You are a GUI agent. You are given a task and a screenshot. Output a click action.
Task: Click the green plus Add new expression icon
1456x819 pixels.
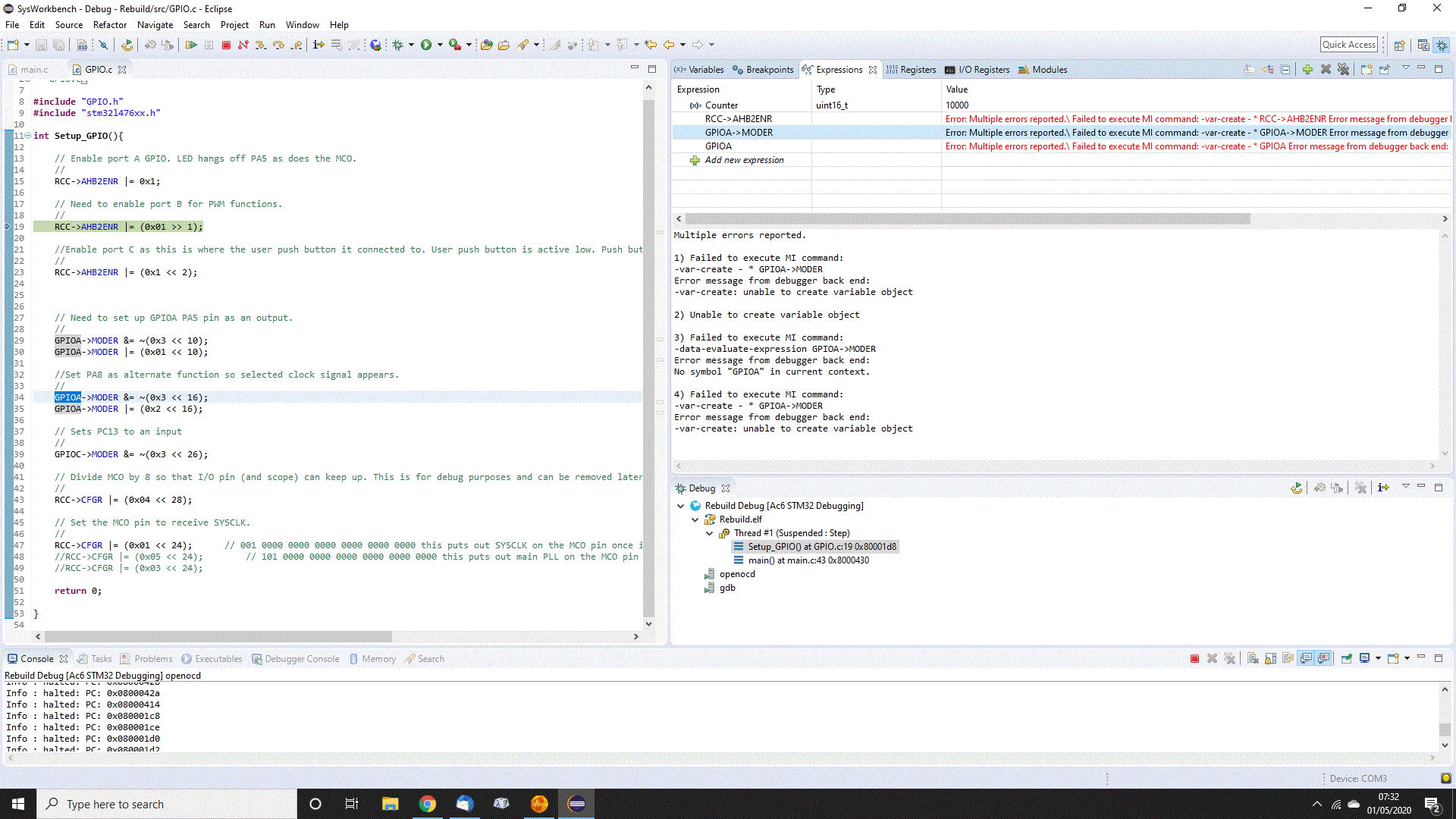pyautogui.click(x=1307, y=69)
